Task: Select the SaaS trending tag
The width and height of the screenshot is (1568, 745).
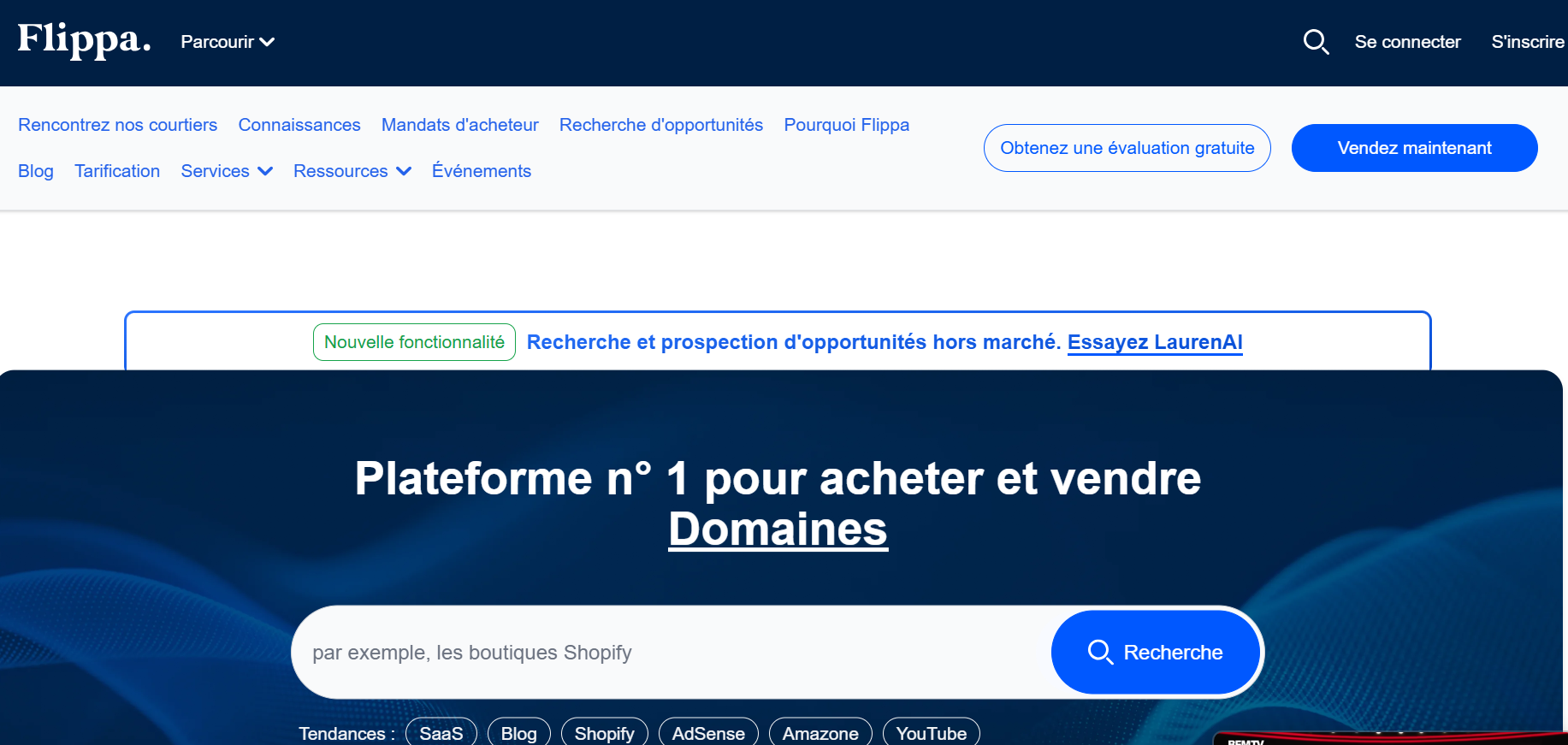Action: 441,733
